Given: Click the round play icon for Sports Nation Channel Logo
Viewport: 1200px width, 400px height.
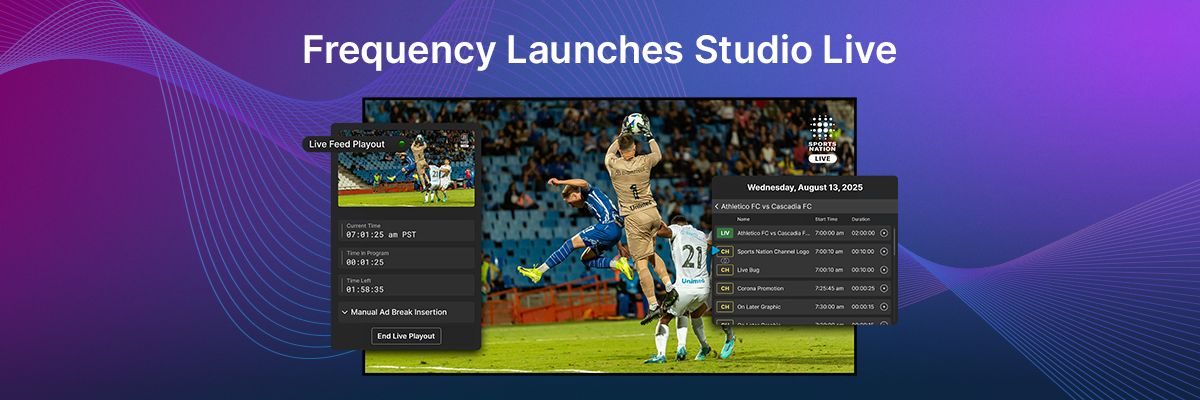Looking at the screenshot, I should pyautogui.click(x=884, y=251).
